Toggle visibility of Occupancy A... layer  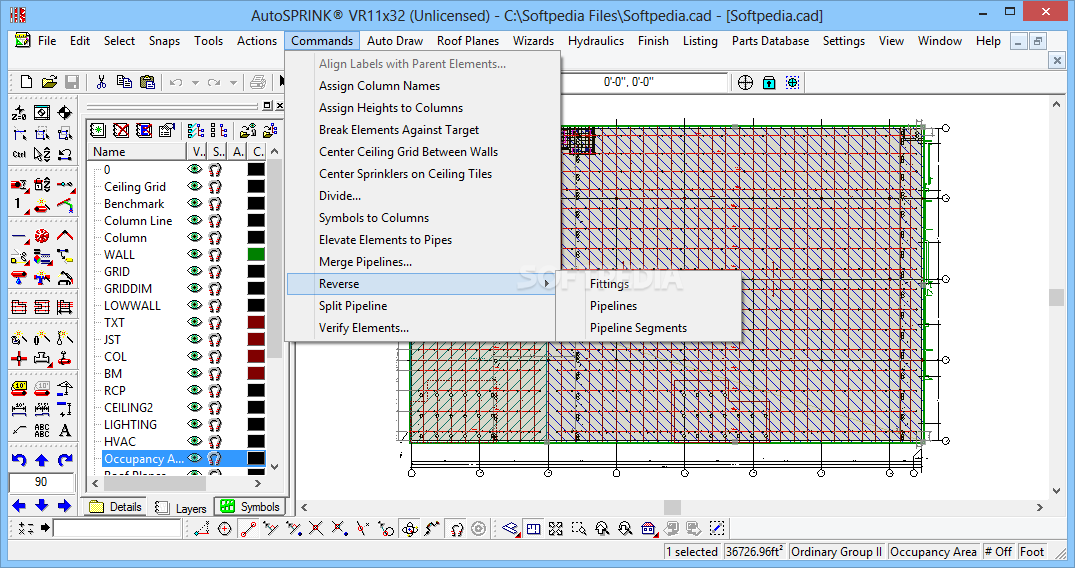coord(195,458)
